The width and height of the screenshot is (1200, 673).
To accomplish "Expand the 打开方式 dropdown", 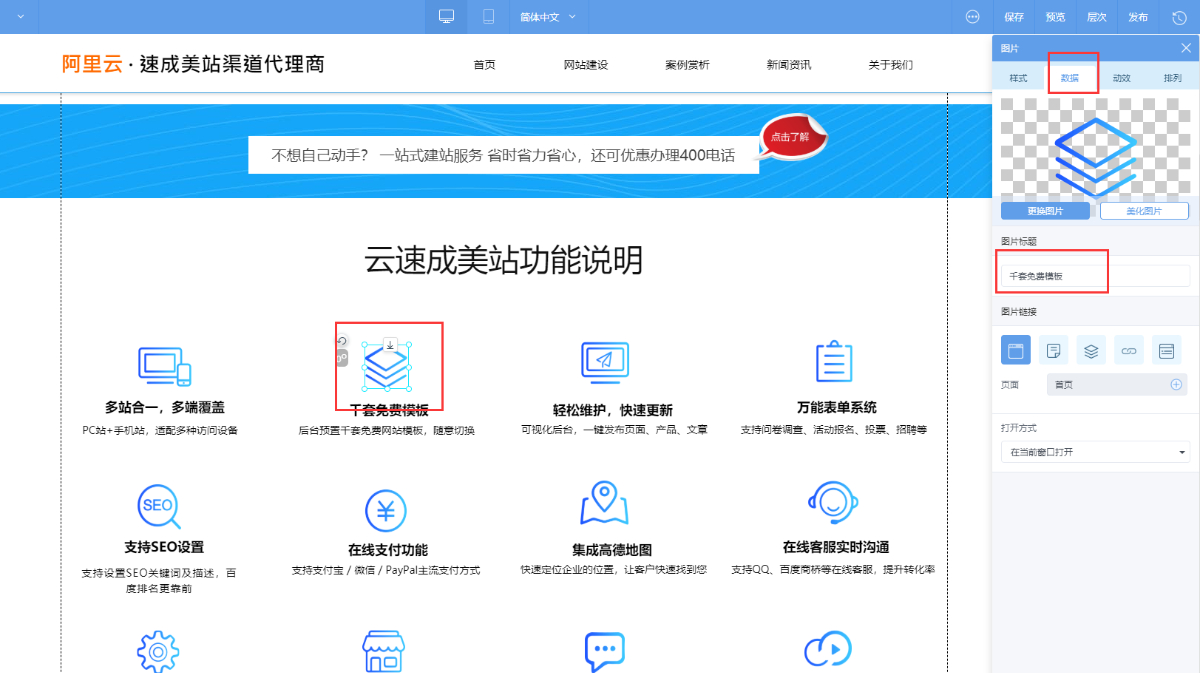I will click(x=1096, y=452).
